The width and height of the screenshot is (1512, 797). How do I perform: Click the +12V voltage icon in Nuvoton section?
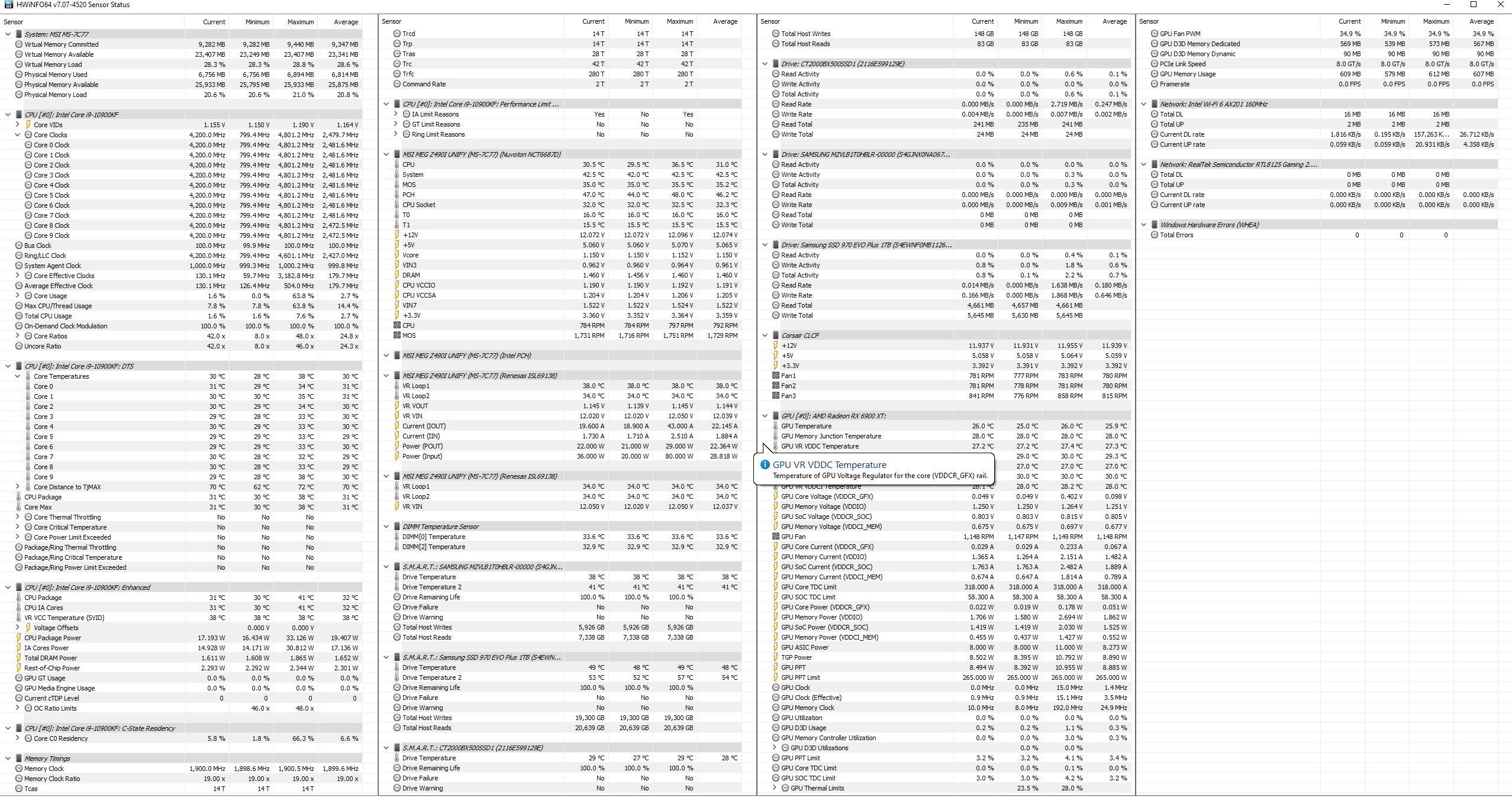coord(397,235)
